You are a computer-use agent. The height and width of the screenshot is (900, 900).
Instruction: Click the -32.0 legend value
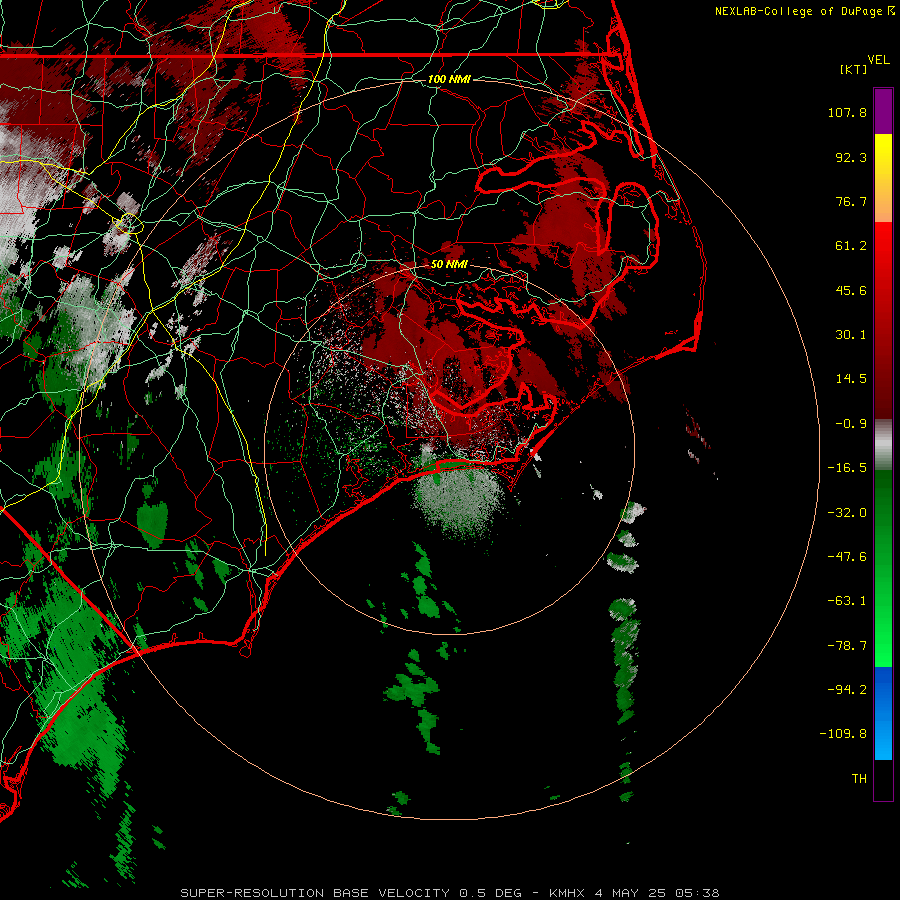click(x=847, y=513)
